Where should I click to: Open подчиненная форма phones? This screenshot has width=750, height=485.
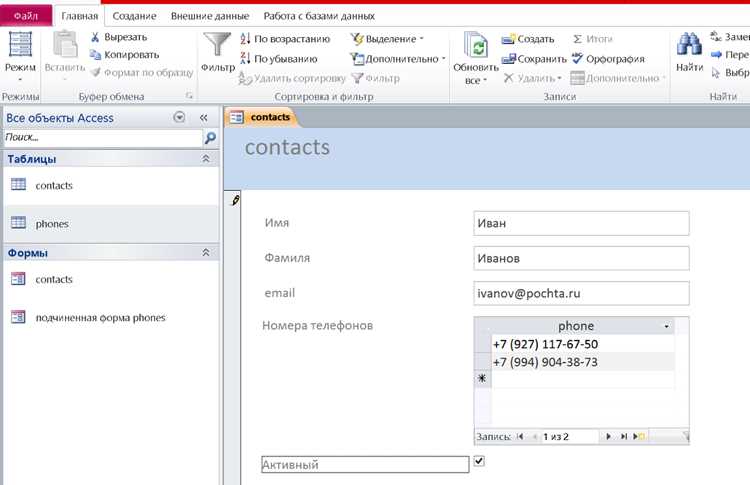click(x=111, y=317)
